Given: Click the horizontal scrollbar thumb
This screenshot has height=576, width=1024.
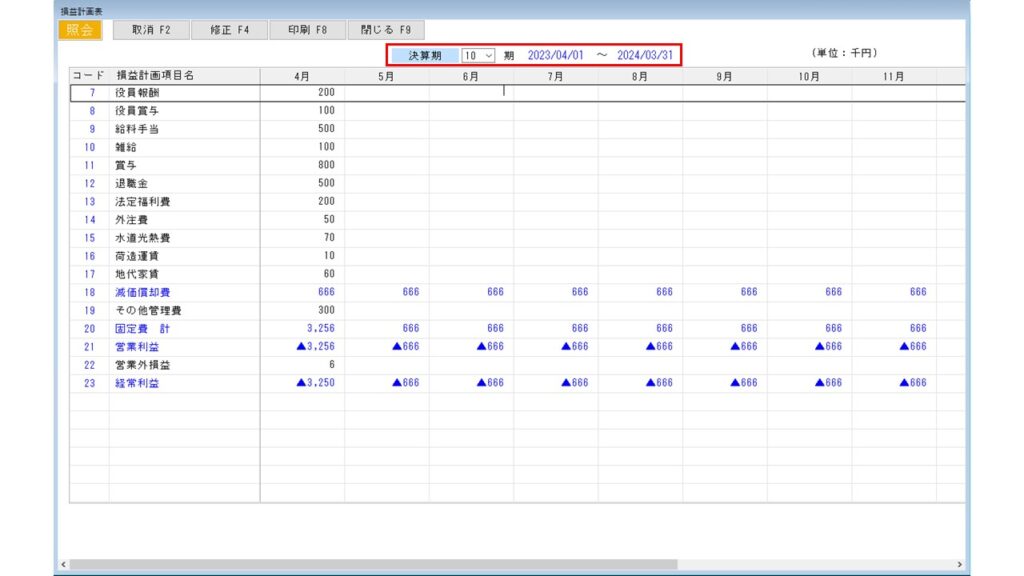Looking at the screenshot, I should pos(374,564).
